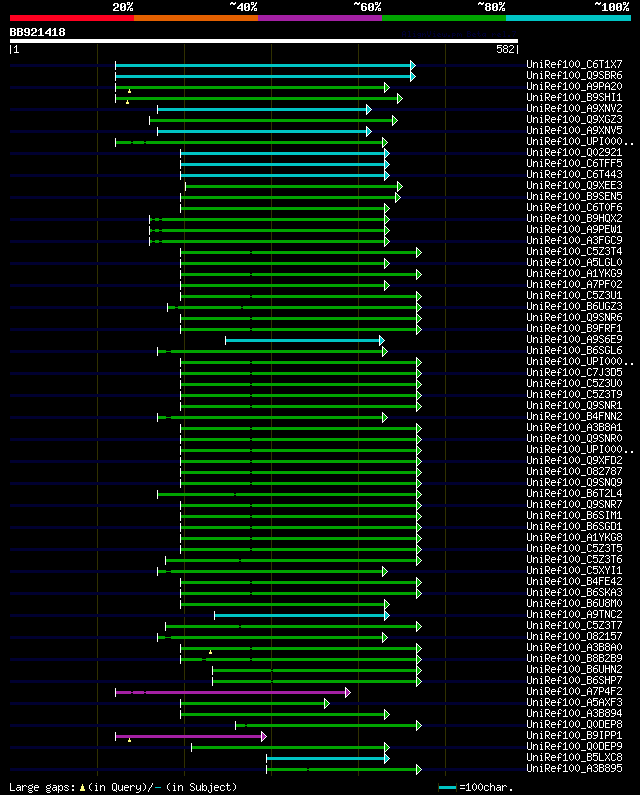Select the UniRef100_A3B8A0 label
Screen dimensions: 640x795
coord(574,647)
